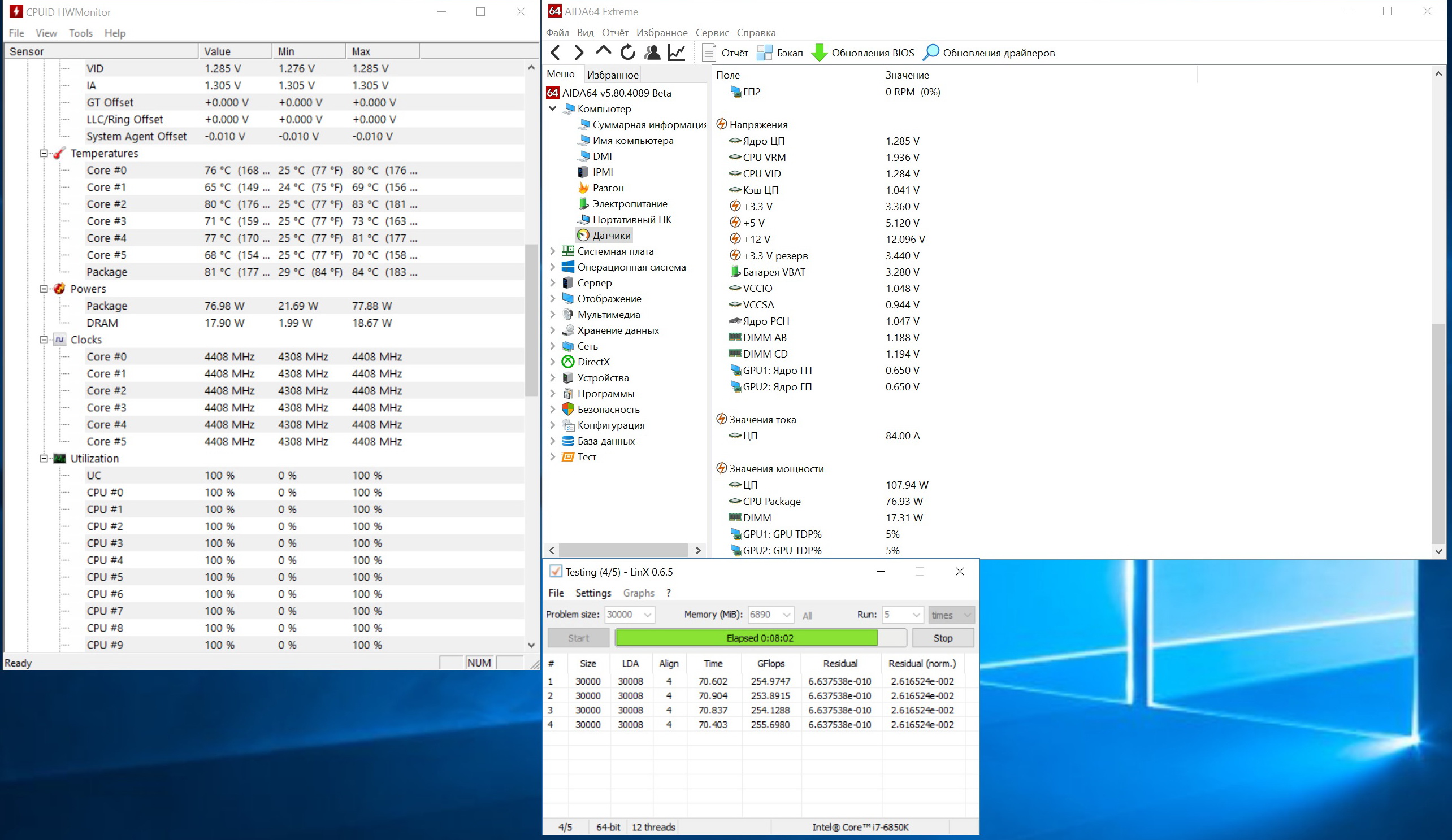Open the Settings menu in LinX
Image resolution: width=1452 pixels, height=840 pixels.
point(593,593)
